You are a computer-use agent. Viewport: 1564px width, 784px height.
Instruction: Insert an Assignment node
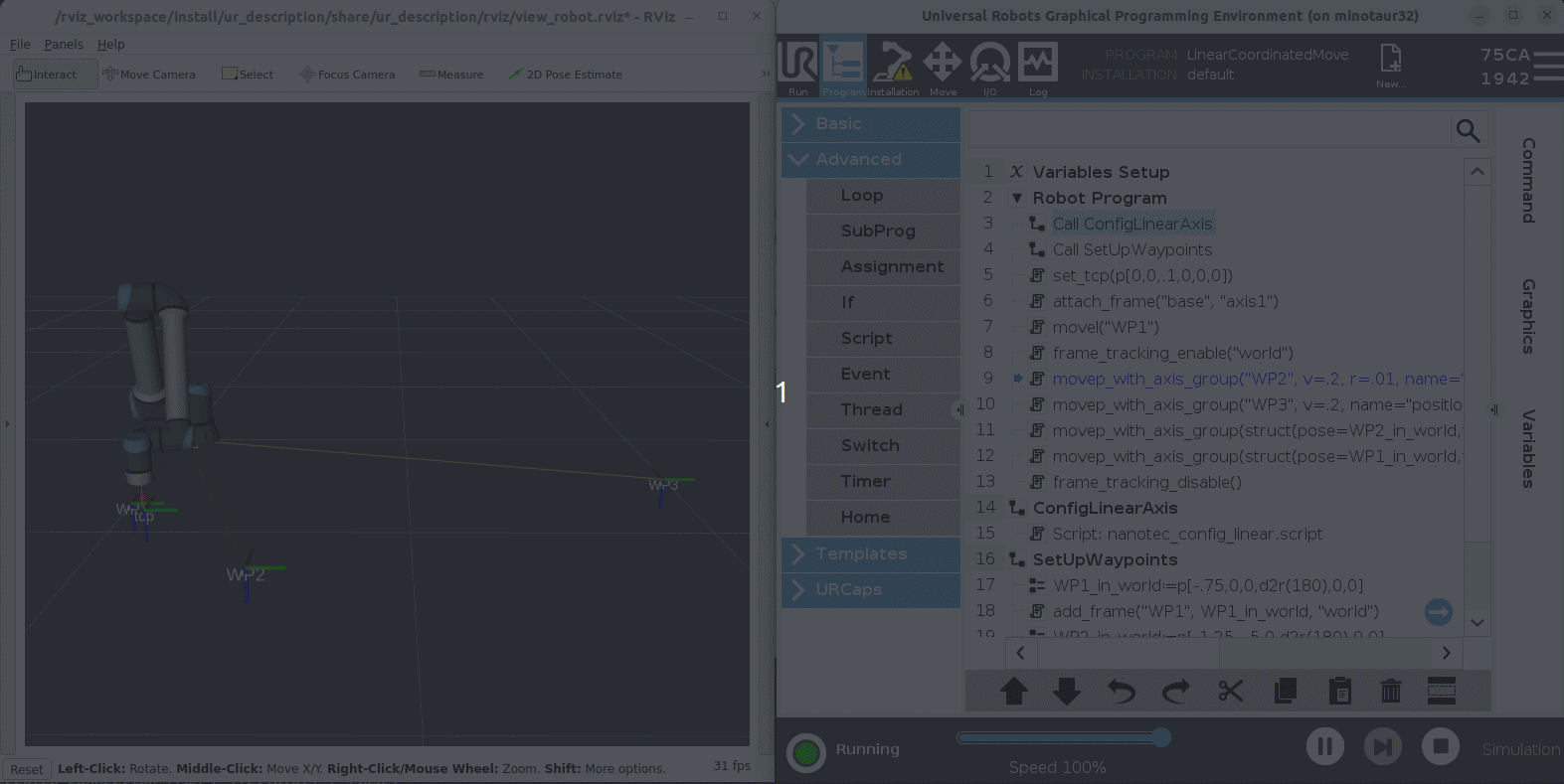pos(891,267)
